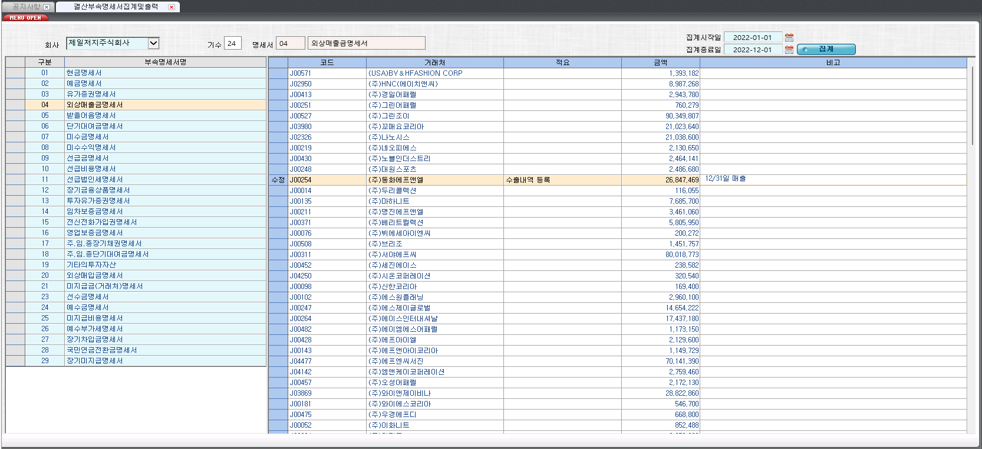Select row J00571 (USA)BY.&HFASHION CORP
982x449 pixels.
tap(420, 73)
